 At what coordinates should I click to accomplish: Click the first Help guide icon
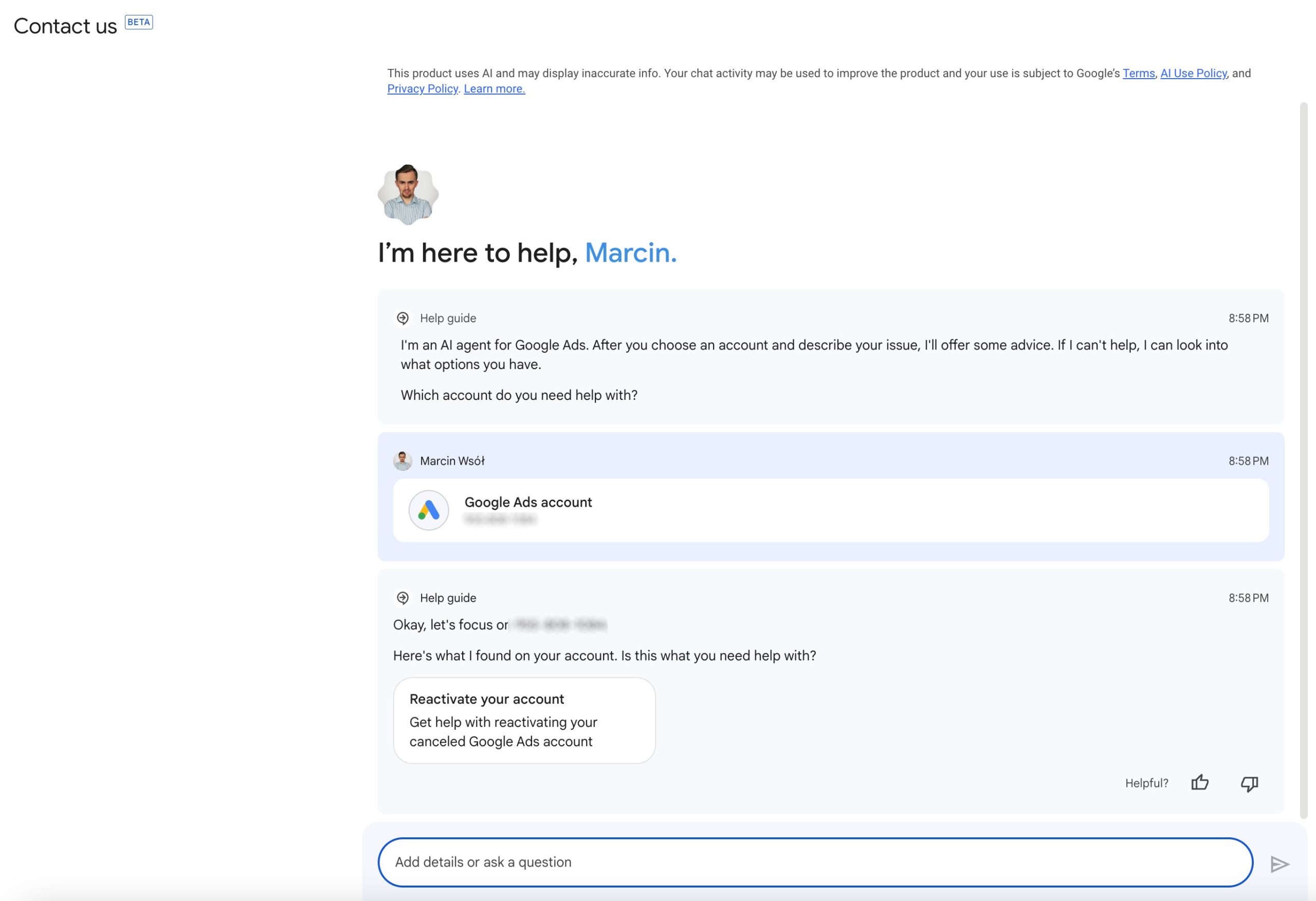point(403,318)
